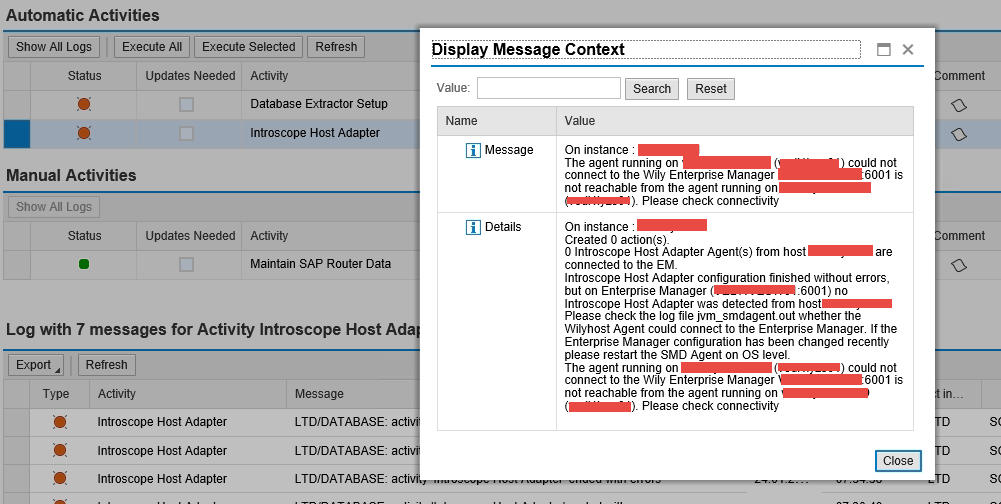Click Execute All button
Viewport: 1001px width, 504px height.
click(152, 47)
